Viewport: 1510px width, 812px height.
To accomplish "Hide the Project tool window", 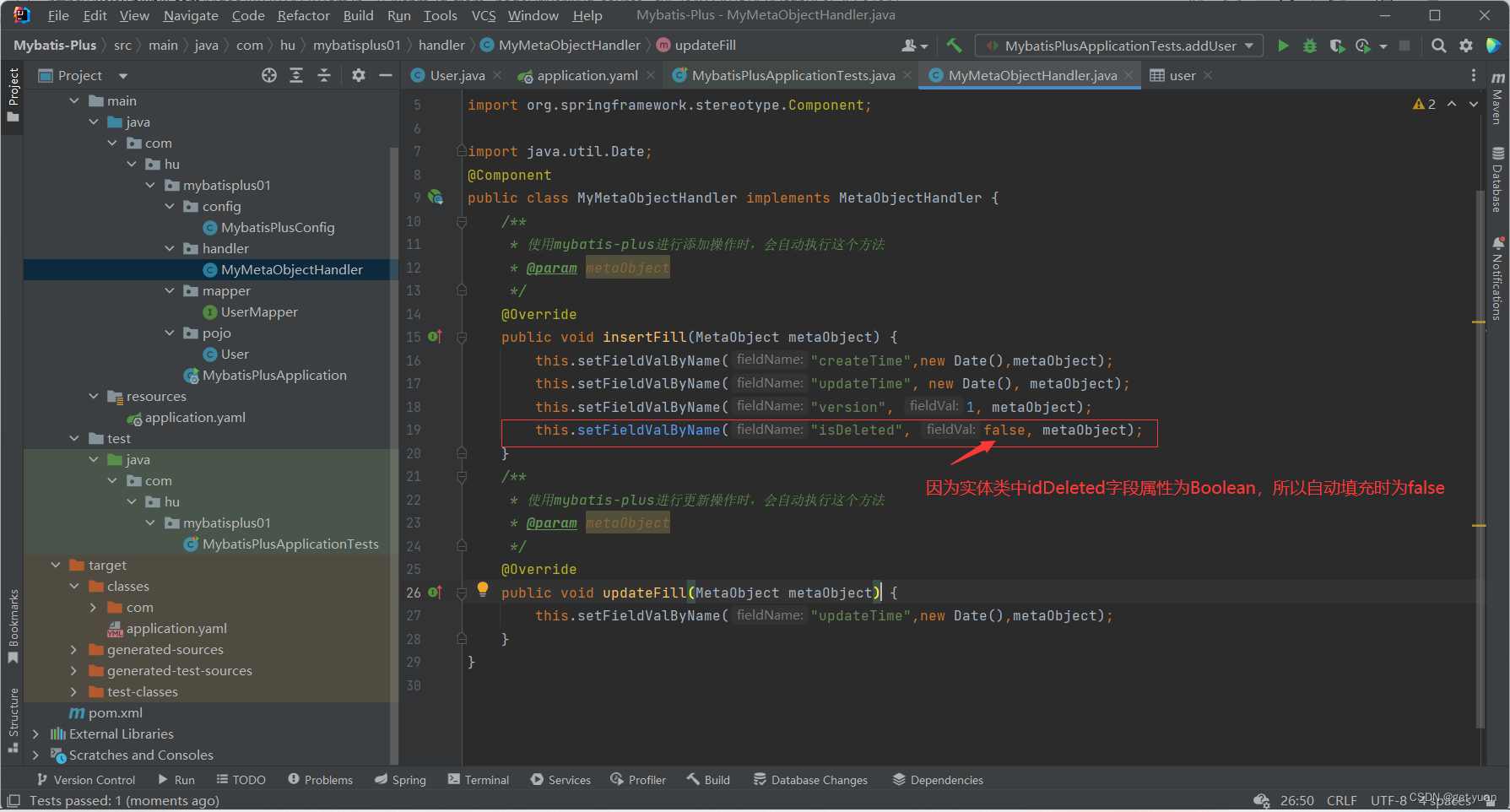I will (386, 75).
